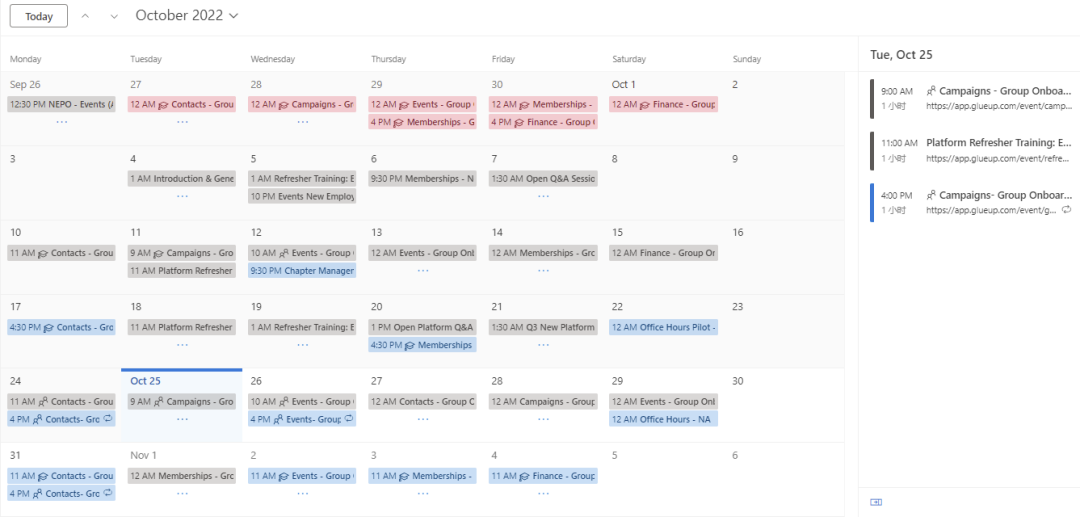The image size is (1080, 517).
Task: Expand more events under Oct 25
Action: tap(182, 419)
